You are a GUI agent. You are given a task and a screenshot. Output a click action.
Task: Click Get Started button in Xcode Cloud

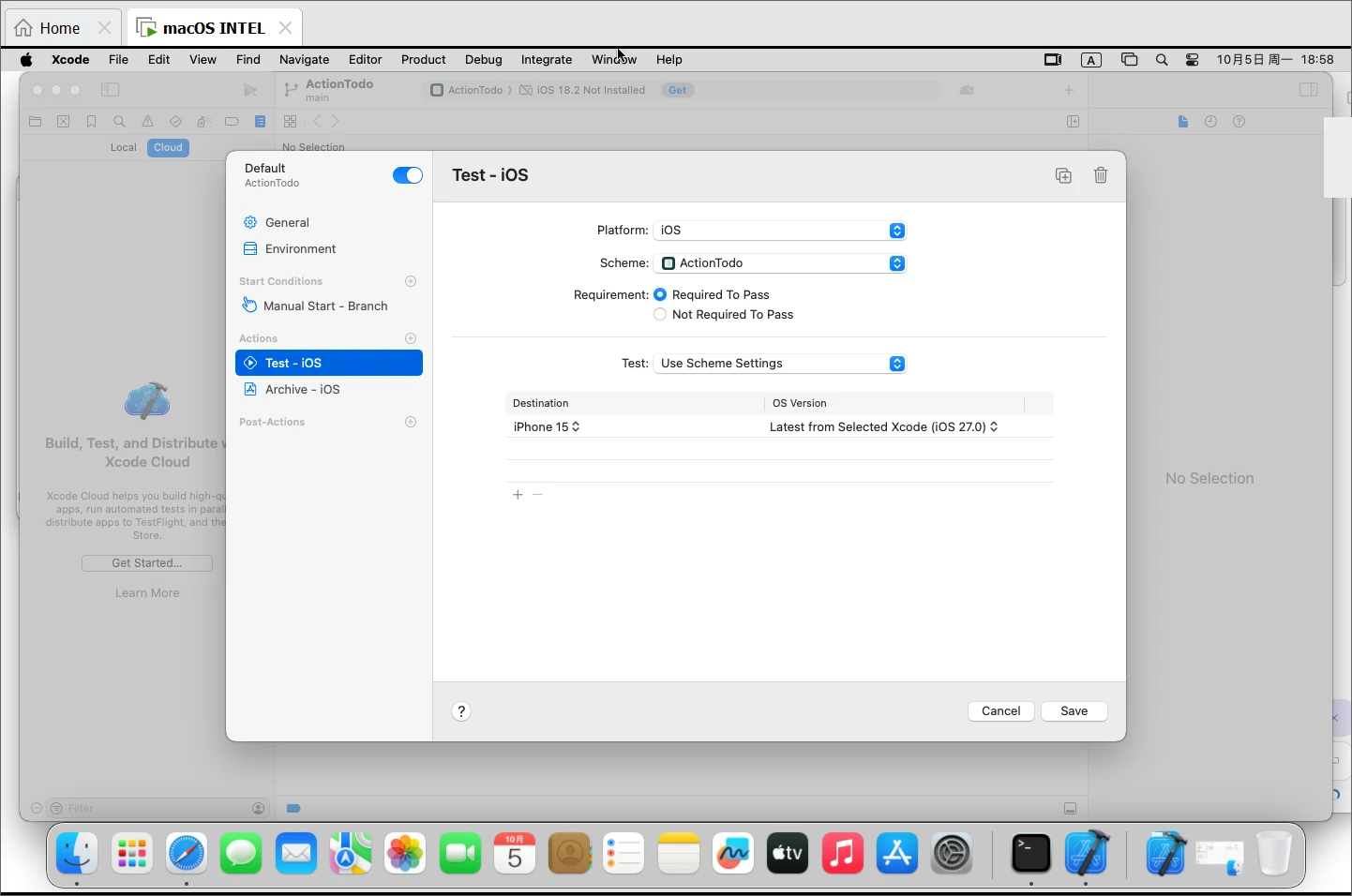[x=147, y=563]
